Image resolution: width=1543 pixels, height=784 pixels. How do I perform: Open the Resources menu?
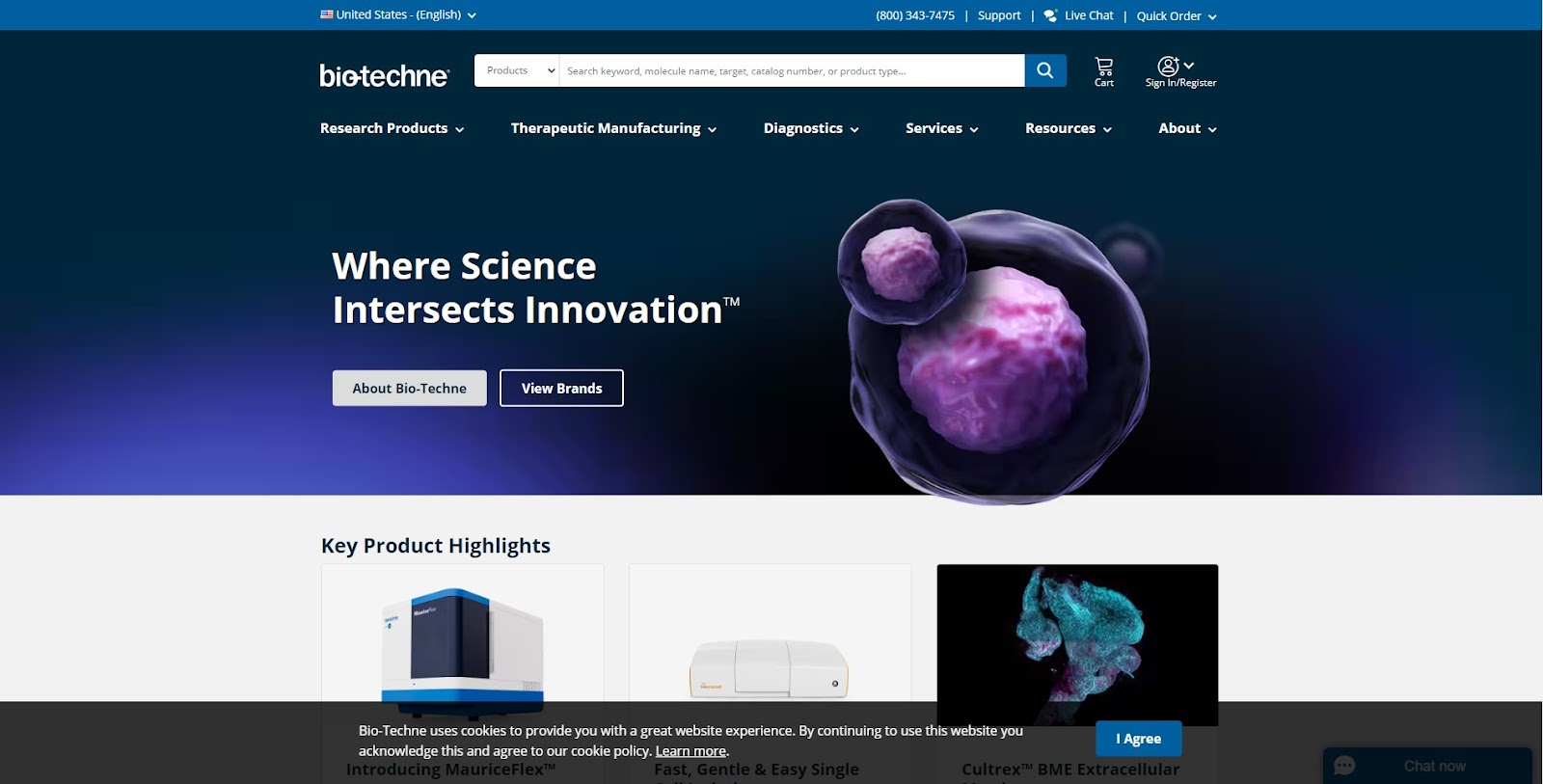1069,128
